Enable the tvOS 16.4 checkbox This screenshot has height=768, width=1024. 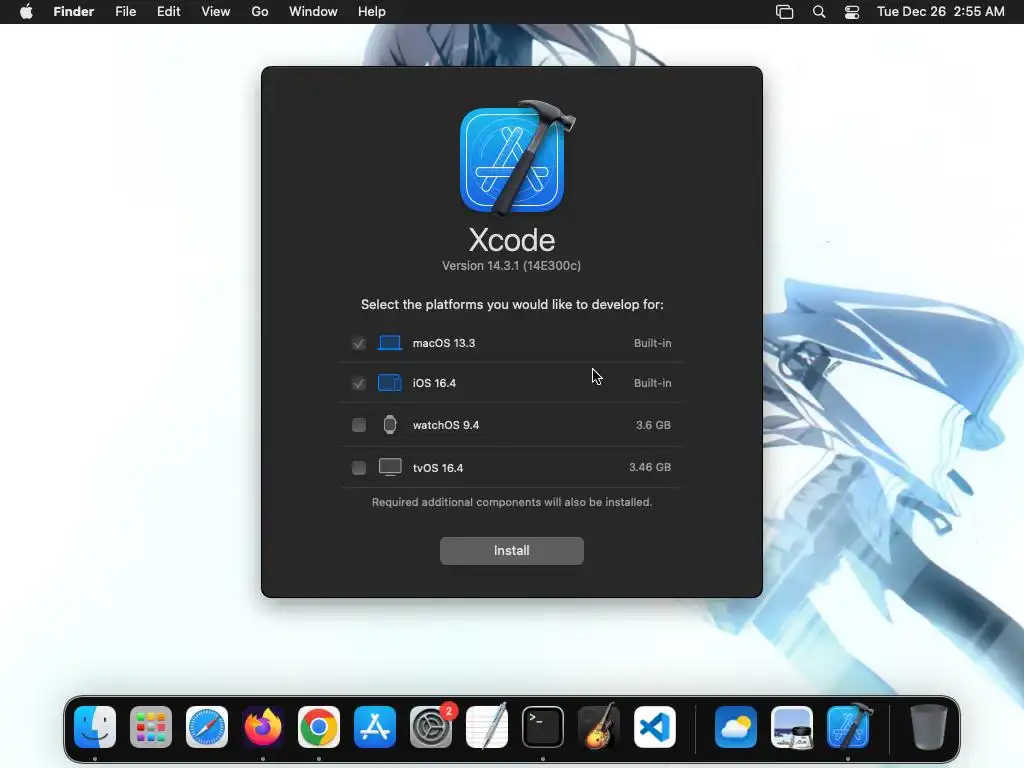359,468
